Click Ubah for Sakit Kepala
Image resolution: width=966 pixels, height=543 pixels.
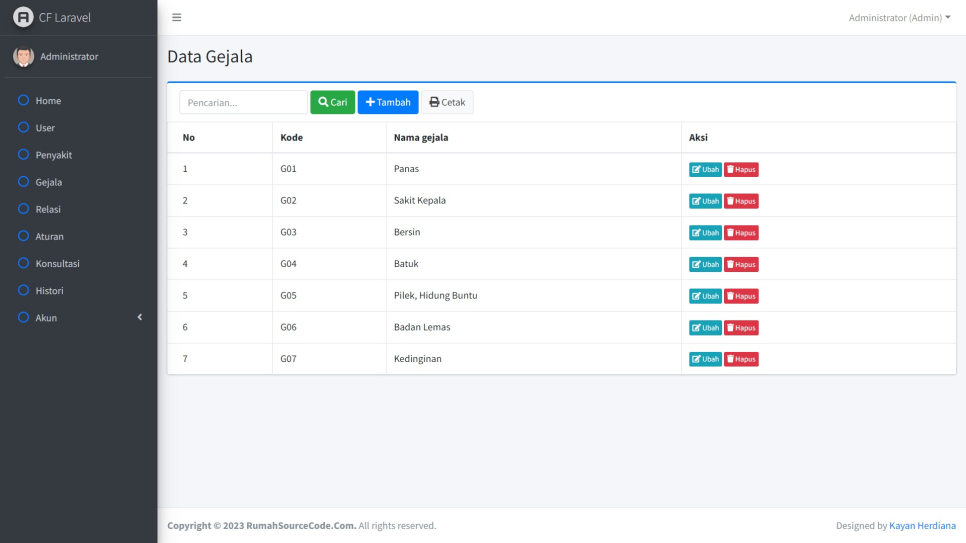click(705, 201)
